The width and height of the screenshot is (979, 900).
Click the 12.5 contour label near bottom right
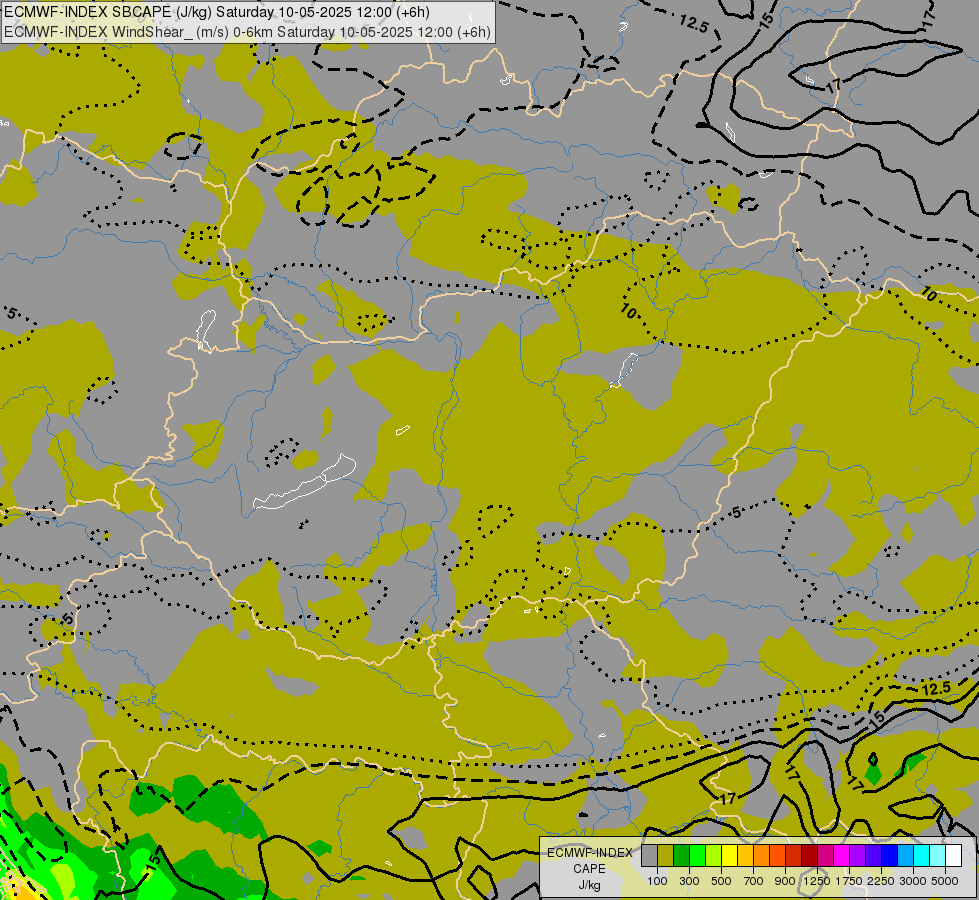(x=936, y=688)
